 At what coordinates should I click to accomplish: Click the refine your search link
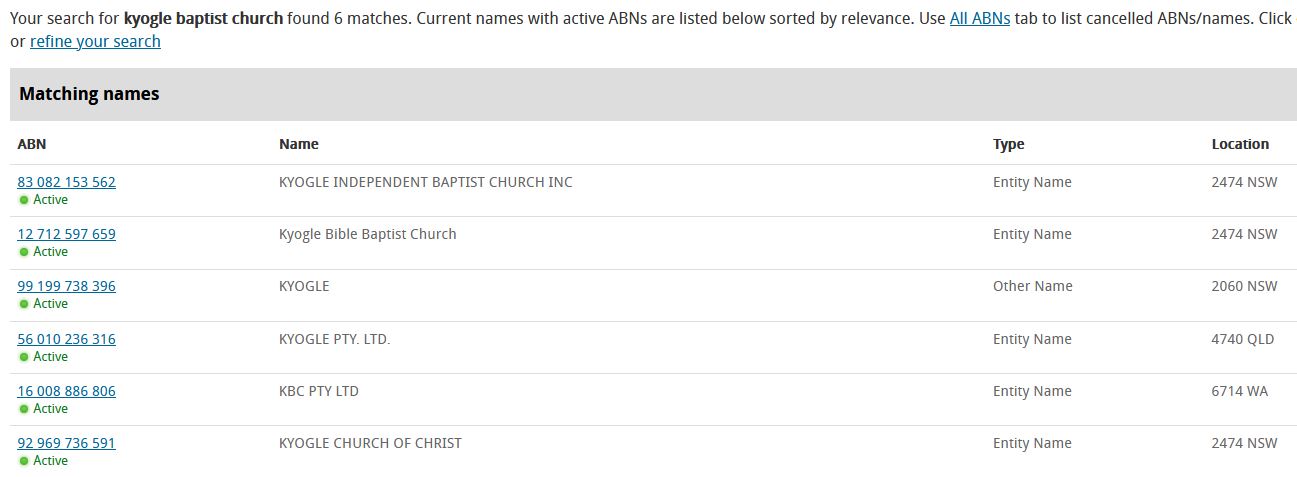click(x=95, y=41)
